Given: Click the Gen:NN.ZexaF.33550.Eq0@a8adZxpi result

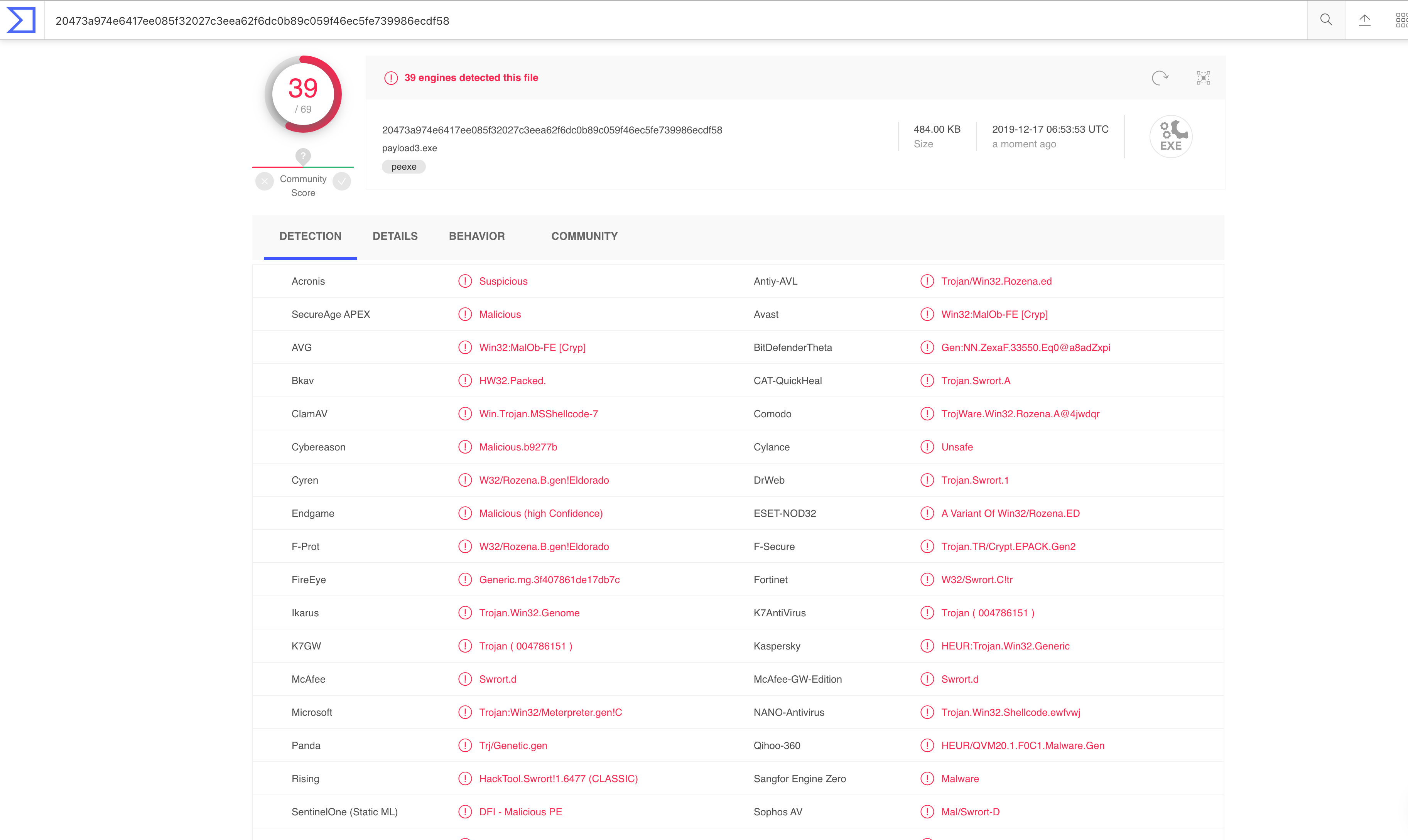Looking at the screenshot, I should (1025, 347).
